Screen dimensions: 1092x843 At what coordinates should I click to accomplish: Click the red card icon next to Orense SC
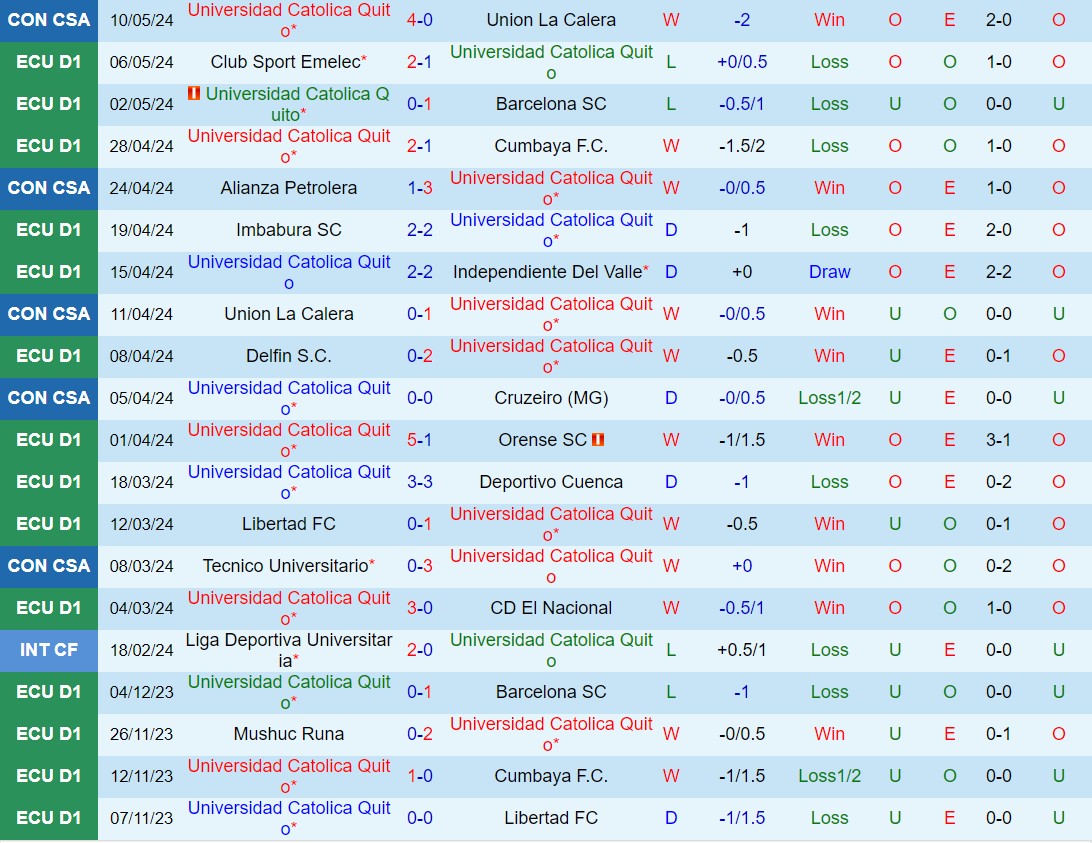click(x=598, y=440)
